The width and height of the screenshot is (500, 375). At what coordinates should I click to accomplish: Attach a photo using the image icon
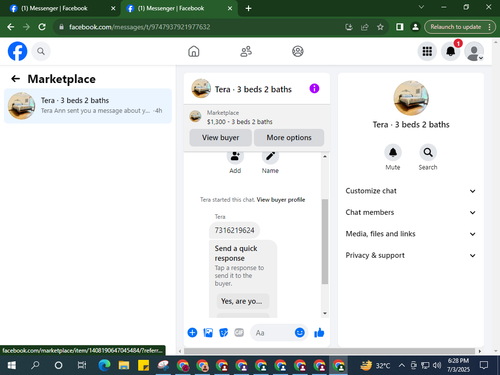pyautogui.click(x=208, y=332)
